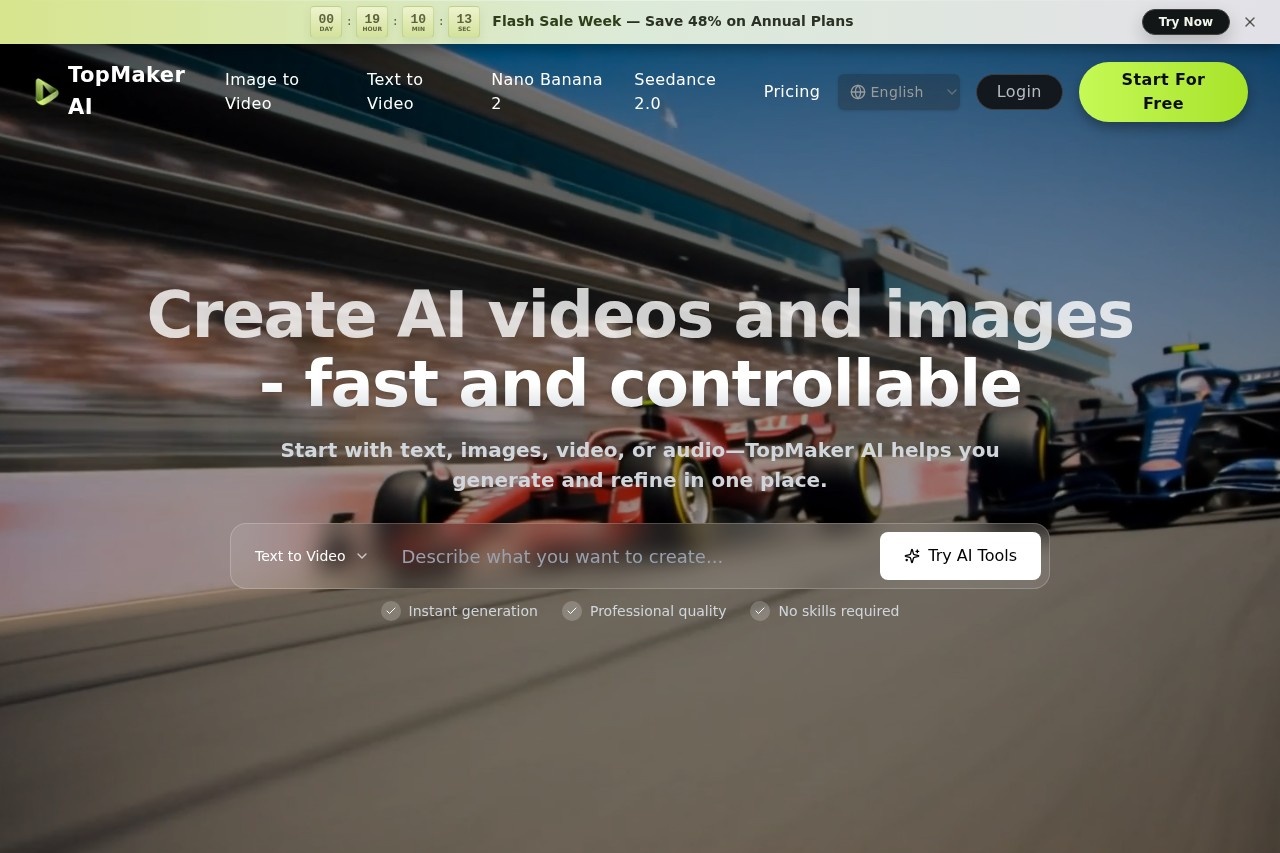
Task: Click the Professional quality checkmark icon
Action: pos(572,611)
